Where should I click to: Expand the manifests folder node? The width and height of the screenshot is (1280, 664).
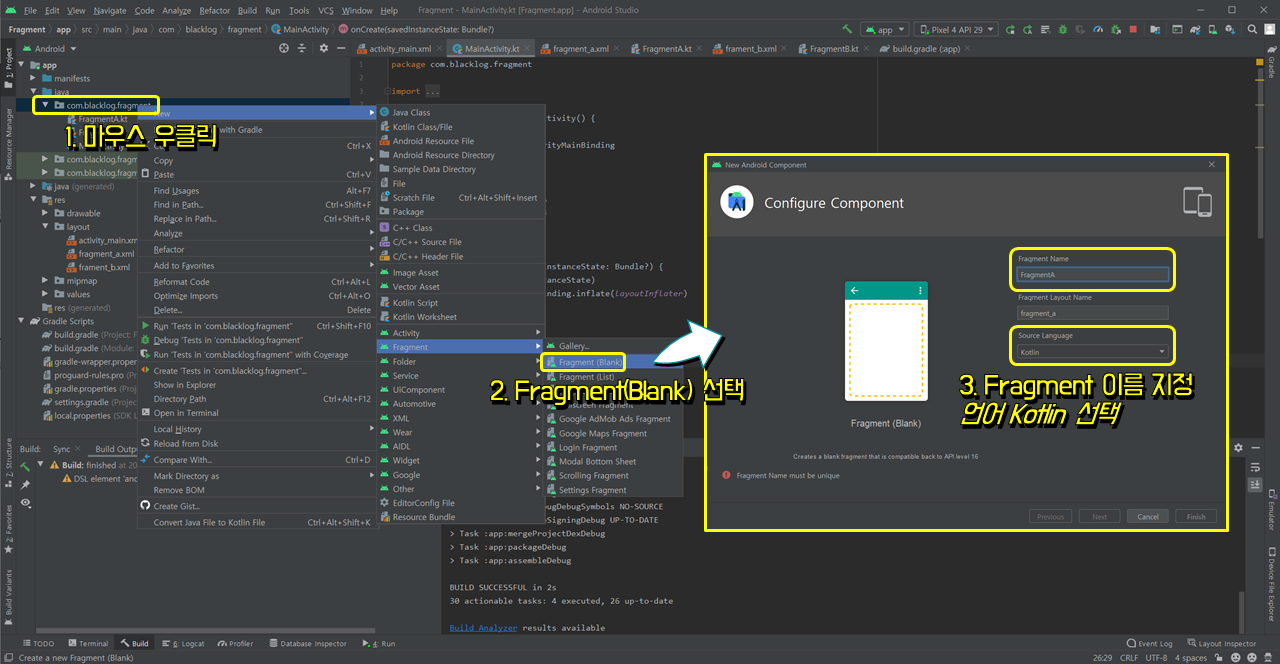(x=33, y=78)
